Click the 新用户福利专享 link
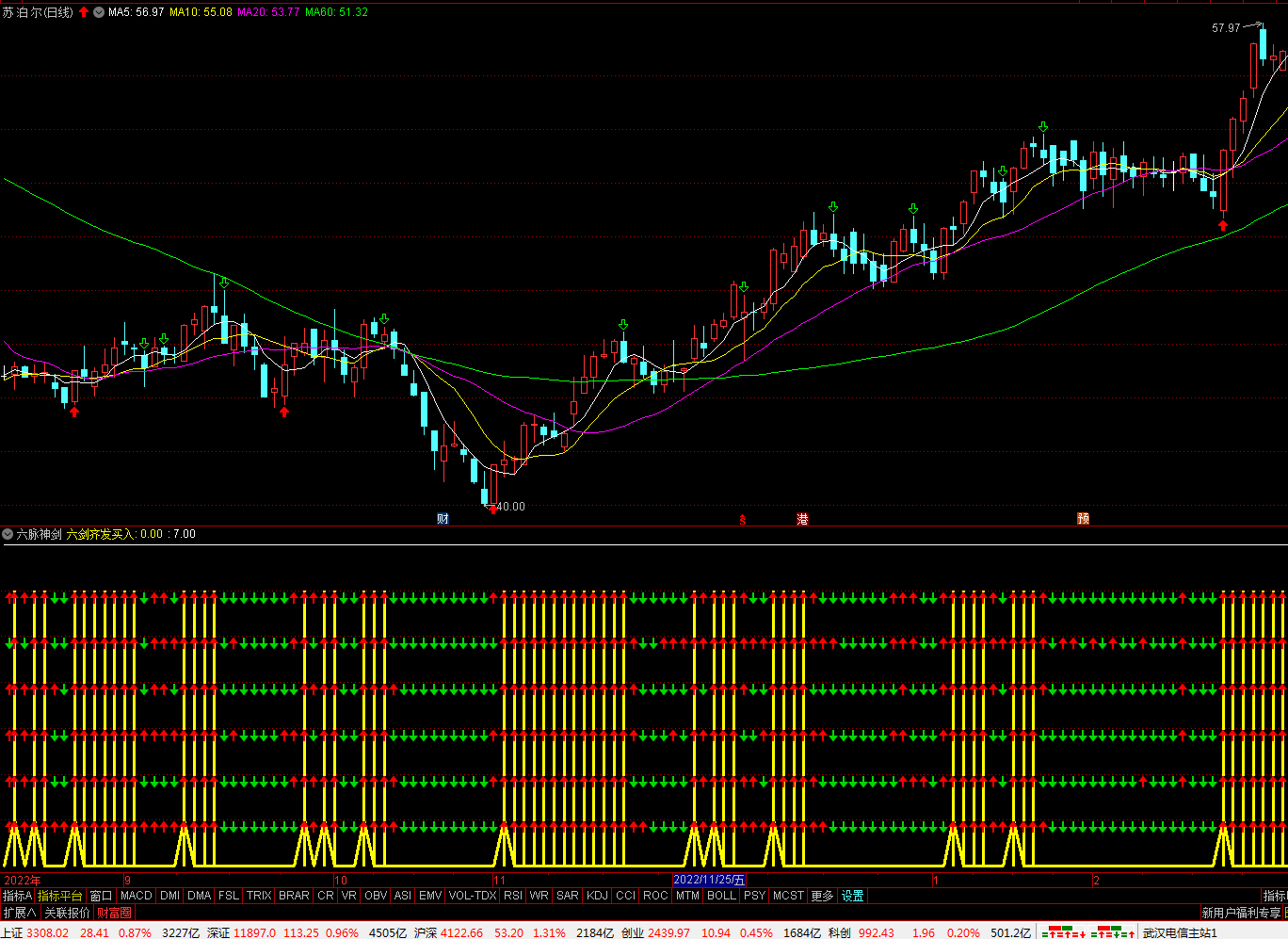Screen dimensions: 1288x939 point(1241,913)
